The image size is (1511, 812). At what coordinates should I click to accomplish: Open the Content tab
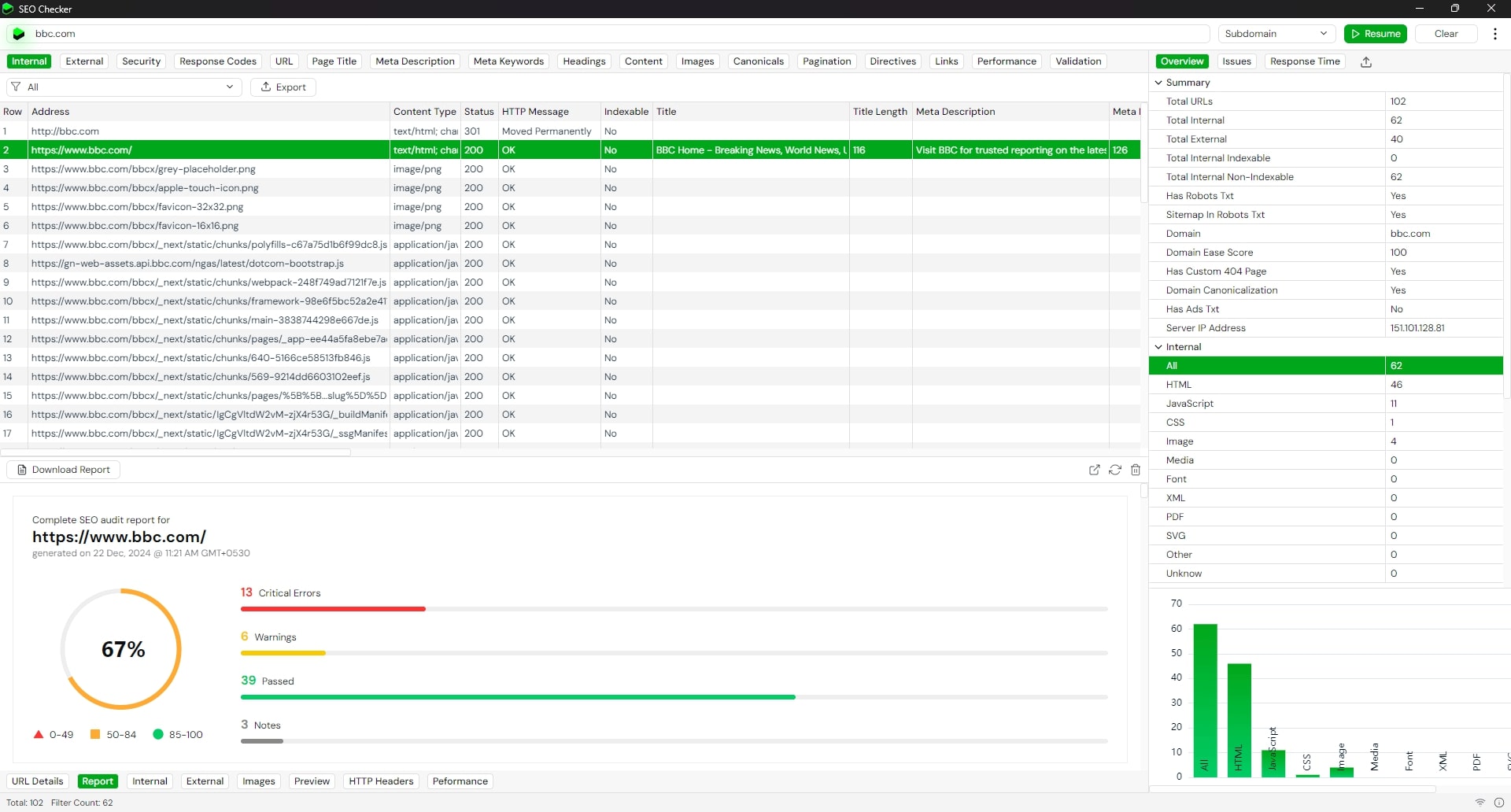(x=644, y=61)
